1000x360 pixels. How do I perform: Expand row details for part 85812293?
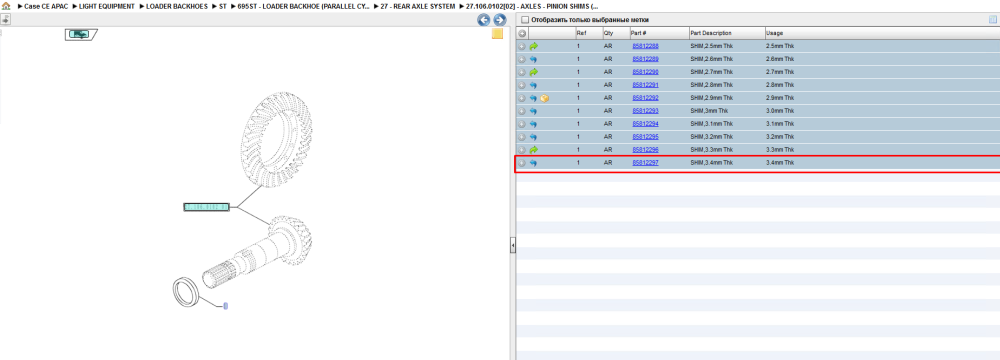click(522, 111)
